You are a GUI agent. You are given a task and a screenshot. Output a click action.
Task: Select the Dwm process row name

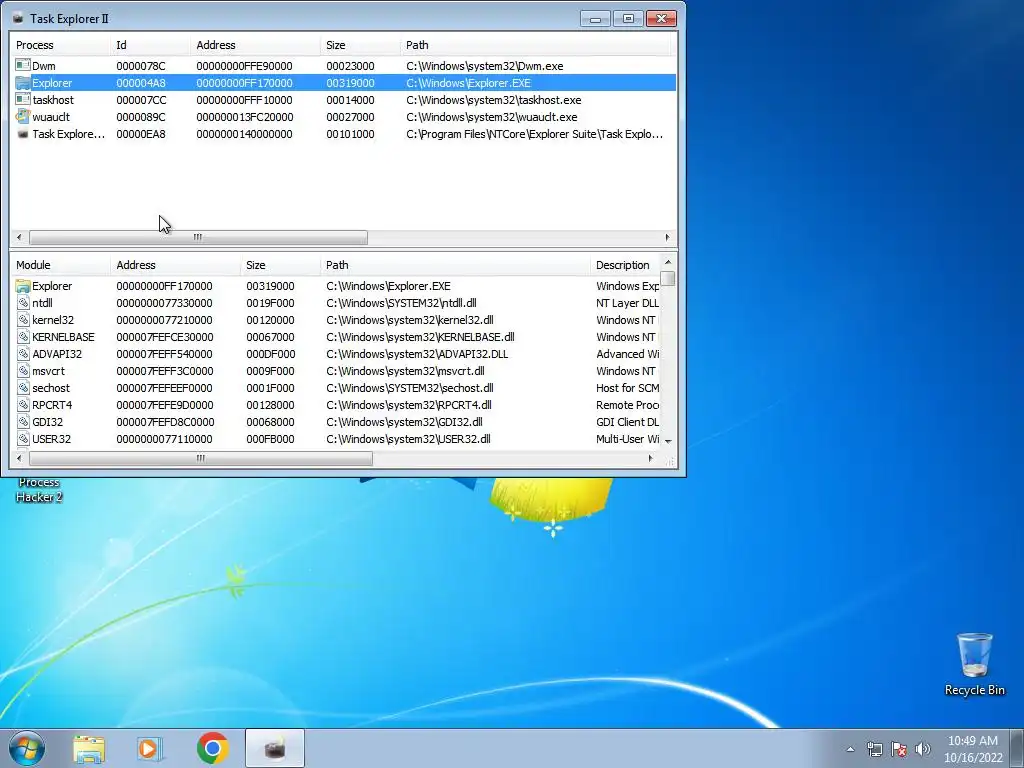[44, 66]
